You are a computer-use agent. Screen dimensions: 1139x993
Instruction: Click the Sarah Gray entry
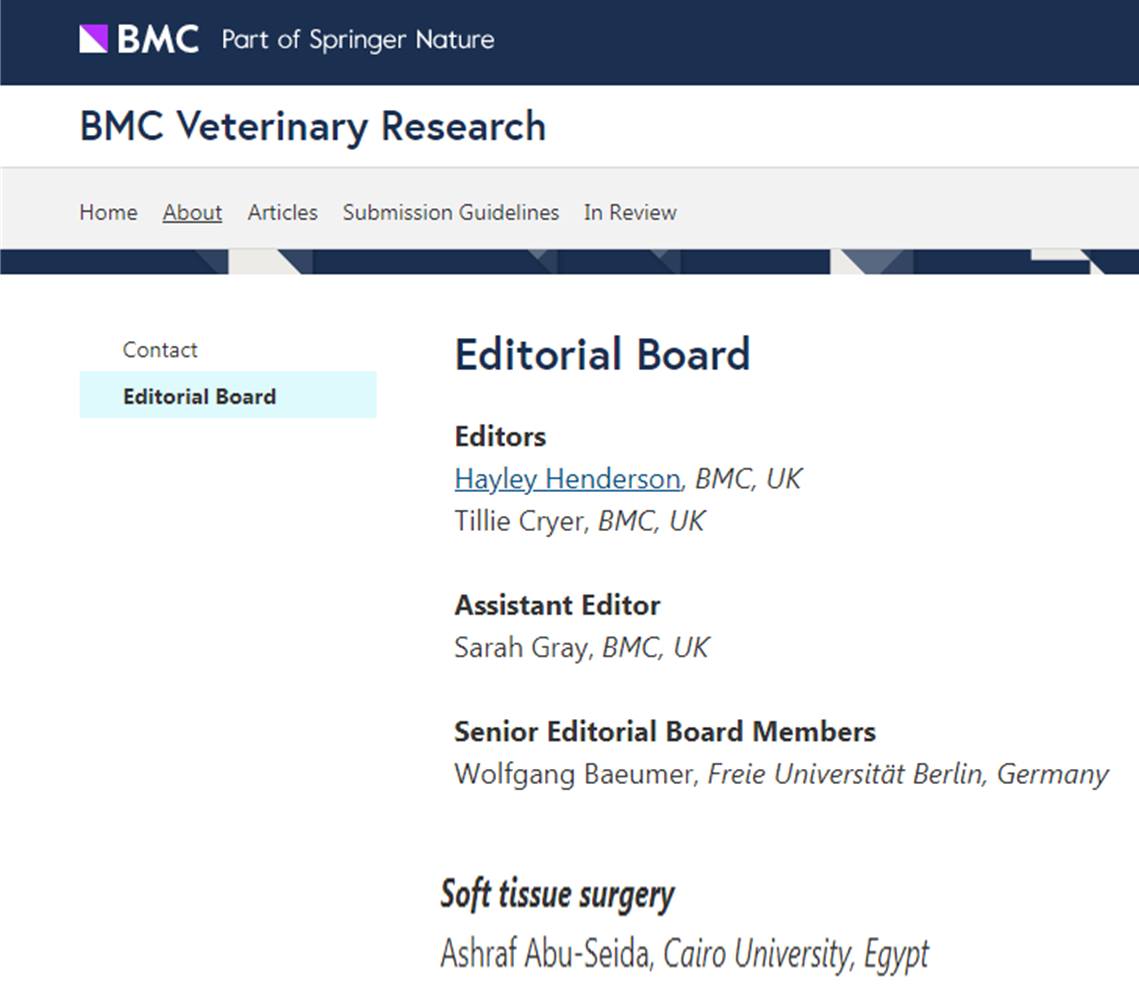[x=521, y=647]
